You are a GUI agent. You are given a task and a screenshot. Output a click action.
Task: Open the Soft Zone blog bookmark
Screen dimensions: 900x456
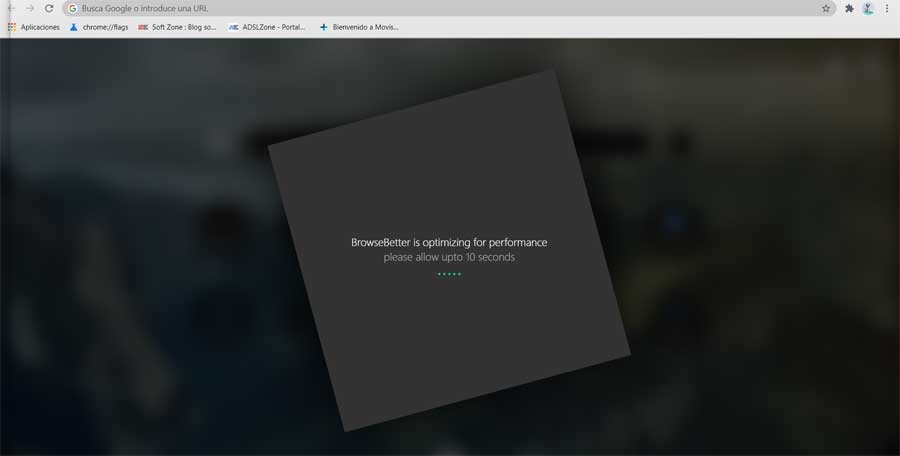(x=177, y=27)
